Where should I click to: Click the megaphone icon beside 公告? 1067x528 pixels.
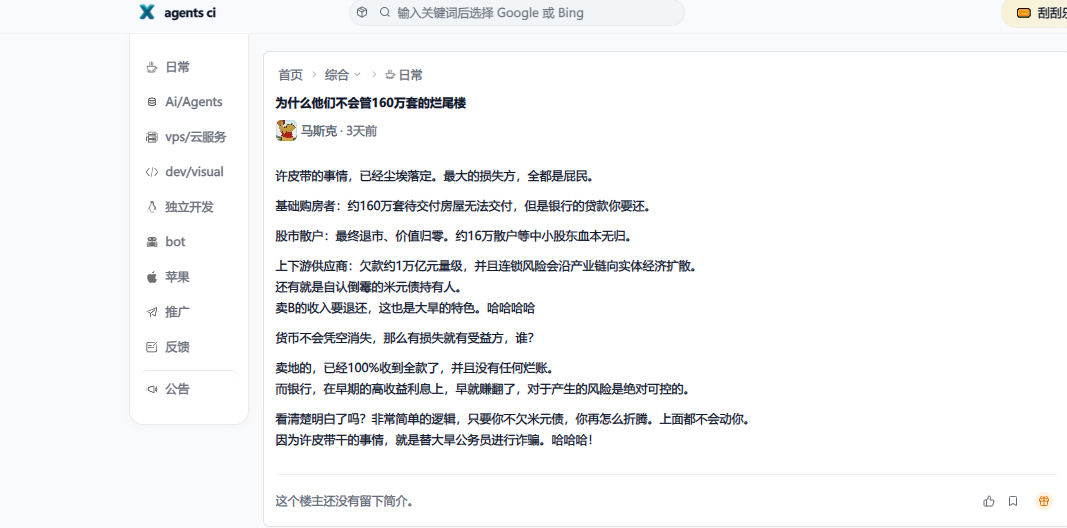pyautogui.click(x=152, y=389)
